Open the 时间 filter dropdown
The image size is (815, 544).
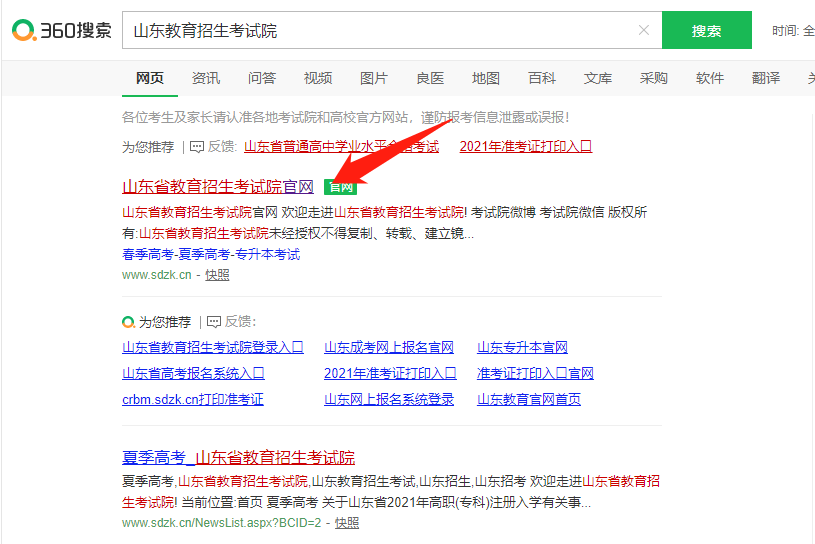tap(793, 31)
